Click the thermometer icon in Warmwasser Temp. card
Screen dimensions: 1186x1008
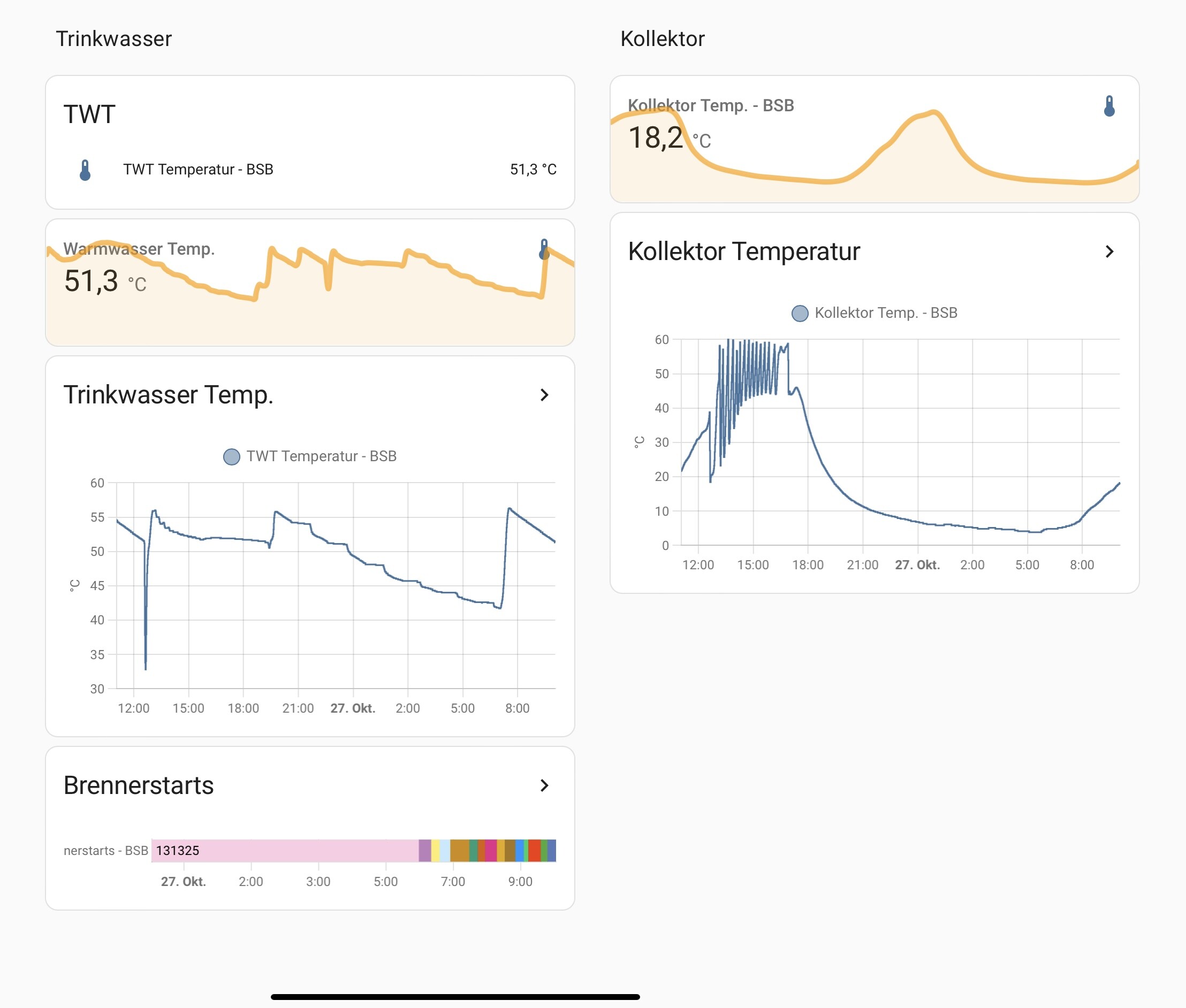tap(544, 250)
